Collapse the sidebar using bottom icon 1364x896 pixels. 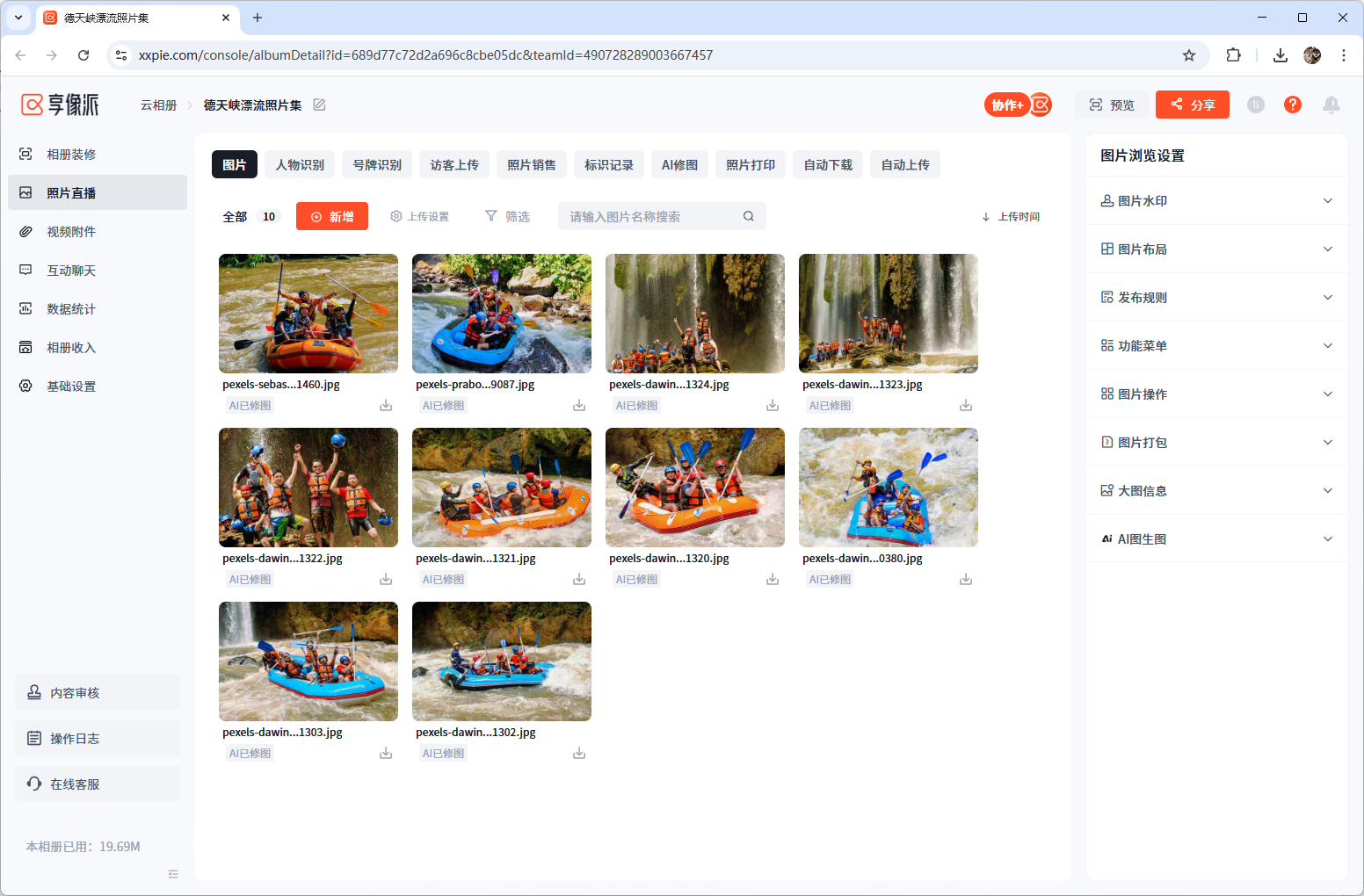point(173,874)
